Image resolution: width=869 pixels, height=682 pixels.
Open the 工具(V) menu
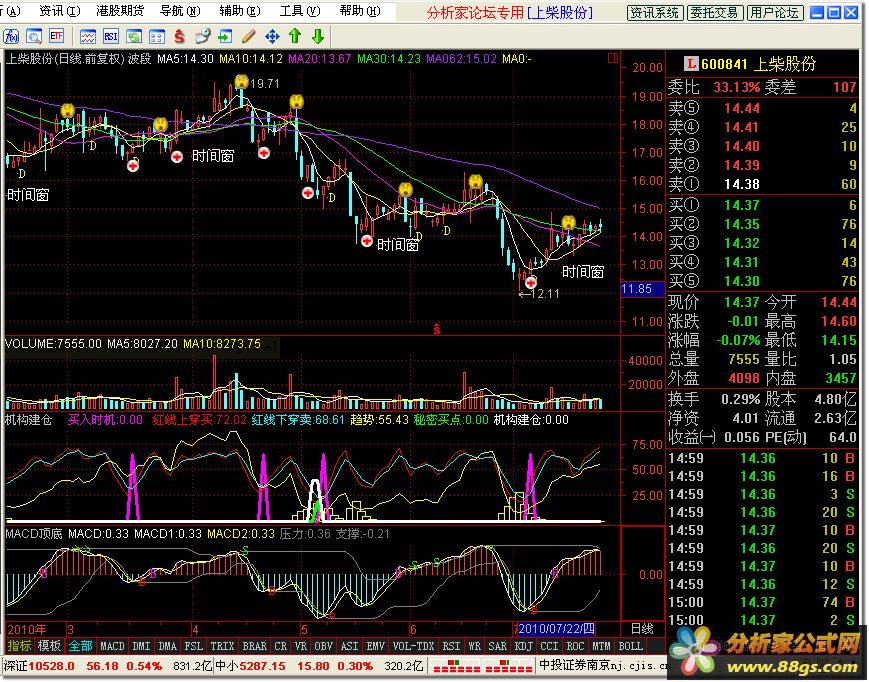(x=300, y=11)
